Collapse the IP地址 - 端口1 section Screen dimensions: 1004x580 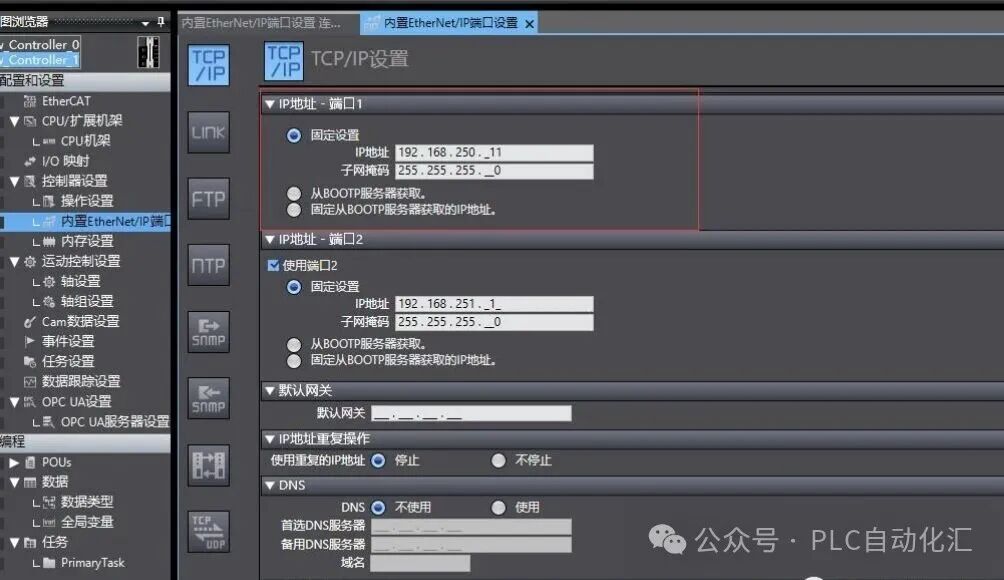coord(270,104)
